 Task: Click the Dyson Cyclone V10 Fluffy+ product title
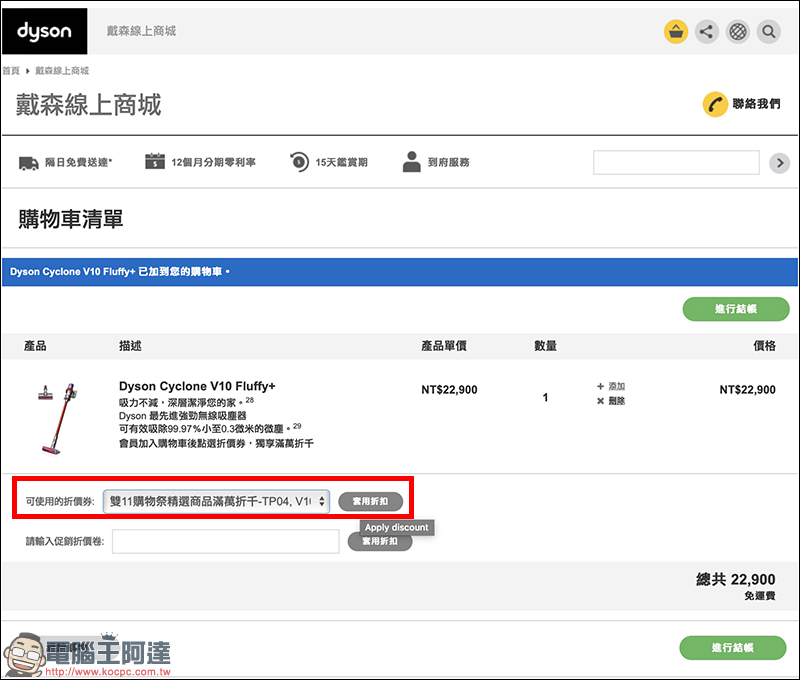197,386
